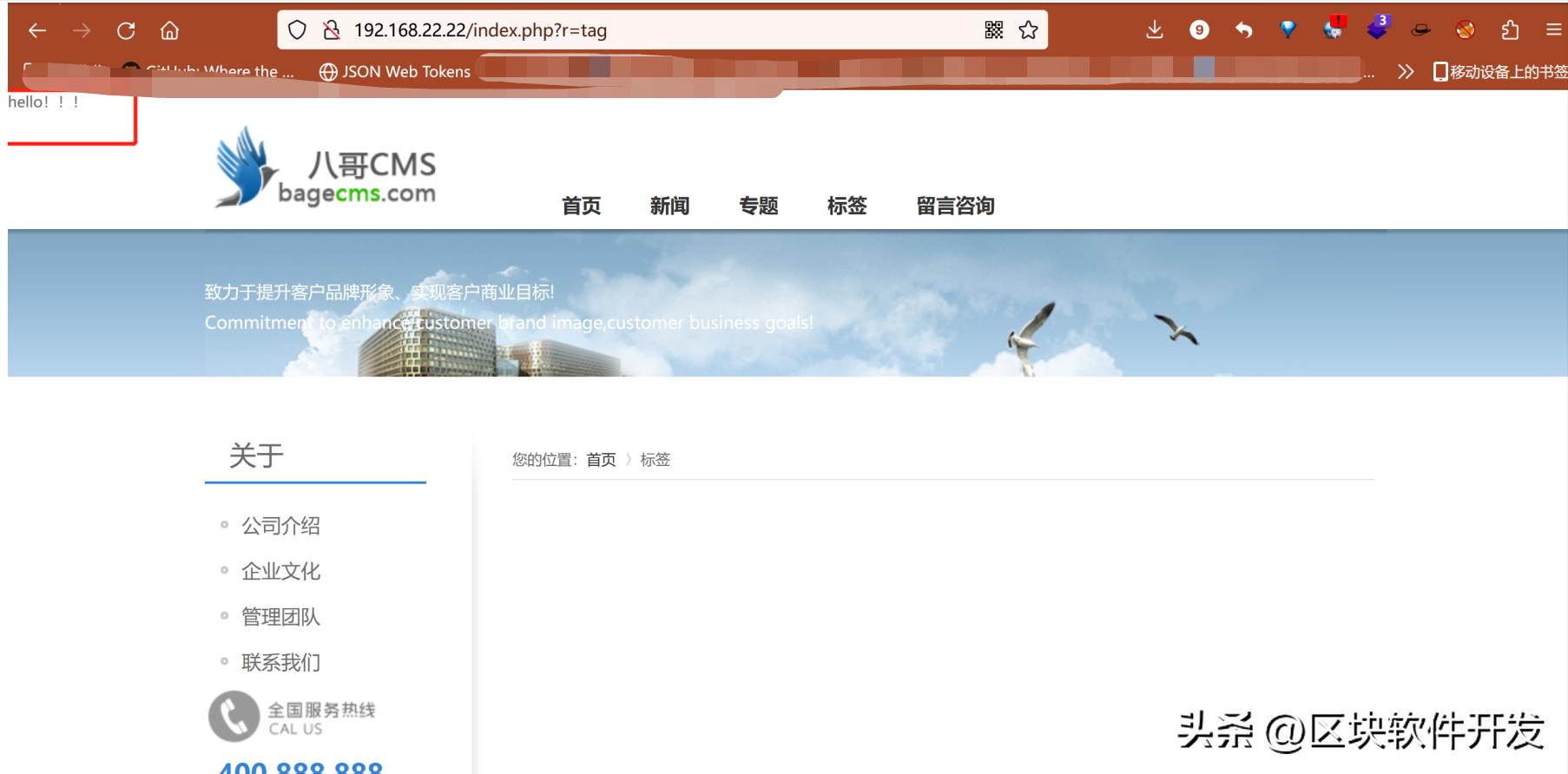
Task: Open the 管理团队 sidebar link
Action: pos(280,617)
